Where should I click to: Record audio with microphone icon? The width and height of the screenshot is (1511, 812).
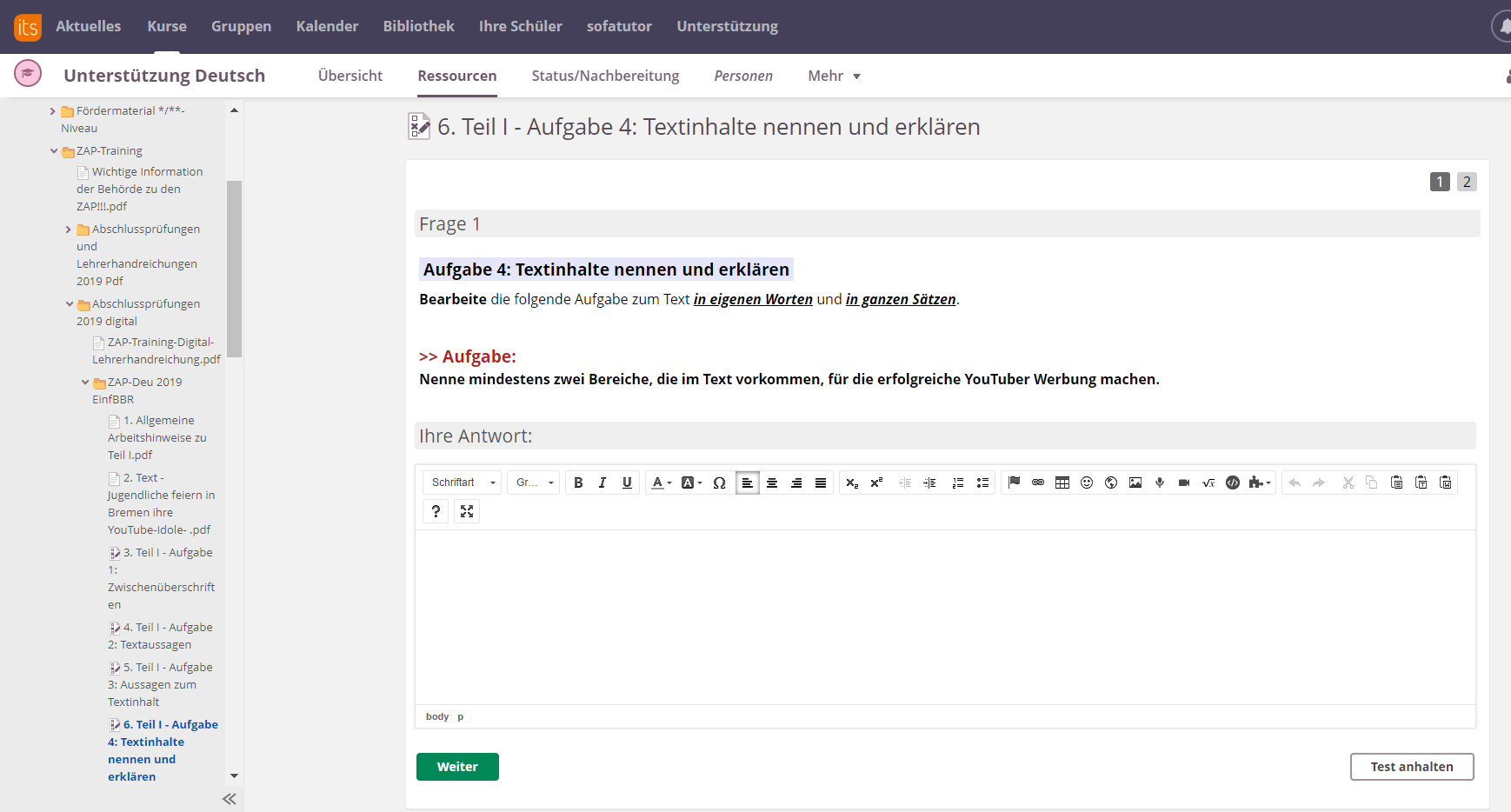coord(1160,483)
